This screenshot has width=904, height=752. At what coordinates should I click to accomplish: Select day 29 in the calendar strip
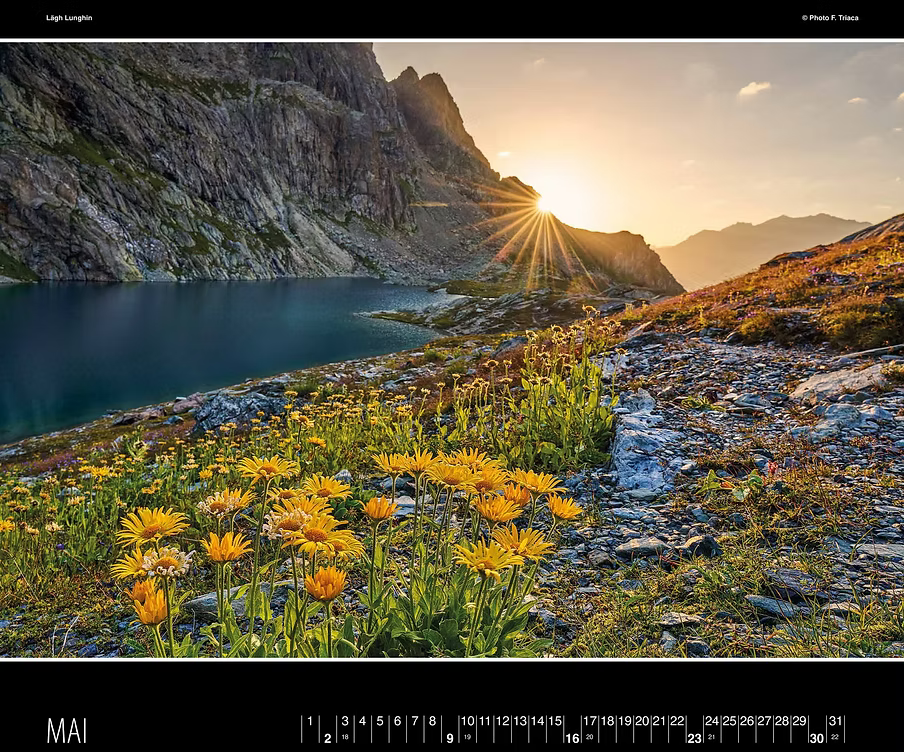pos(799,721)
